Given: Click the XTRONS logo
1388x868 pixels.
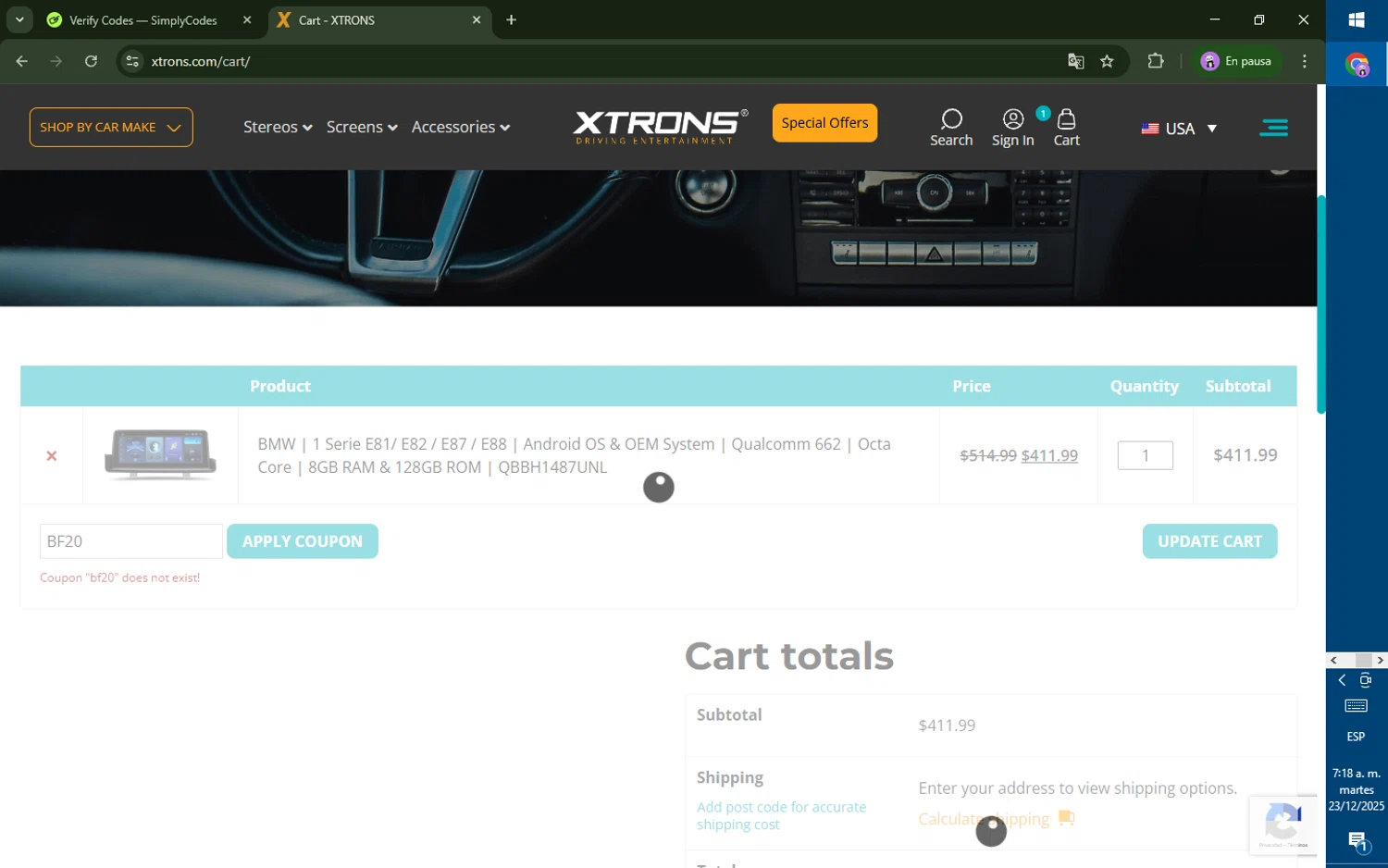Looking at the screenshot, I should pyautogui.click(x=660, y=127).
